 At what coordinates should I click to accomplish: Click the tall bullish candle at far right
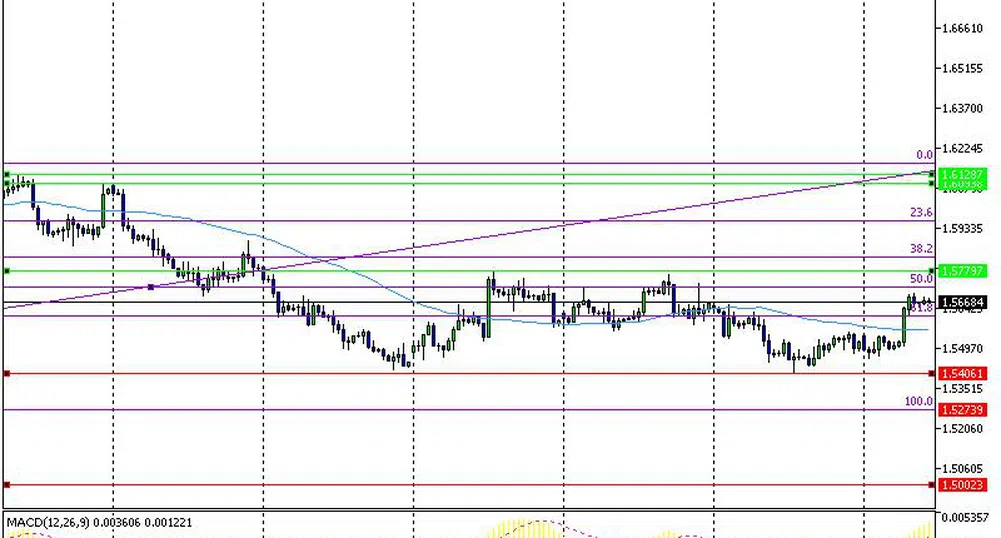point(905,323)
